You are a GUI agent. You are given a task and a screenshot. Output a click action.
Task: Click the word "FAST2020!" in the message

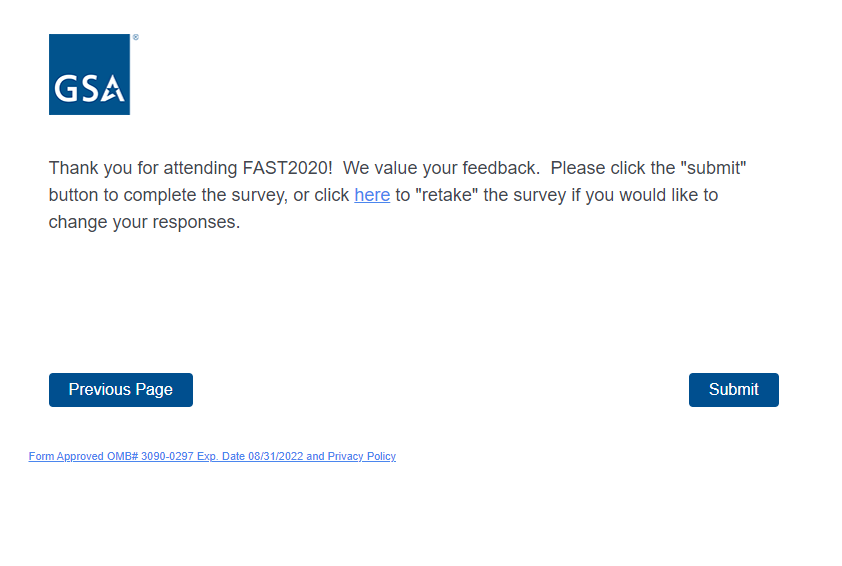(x=288, y=168)
